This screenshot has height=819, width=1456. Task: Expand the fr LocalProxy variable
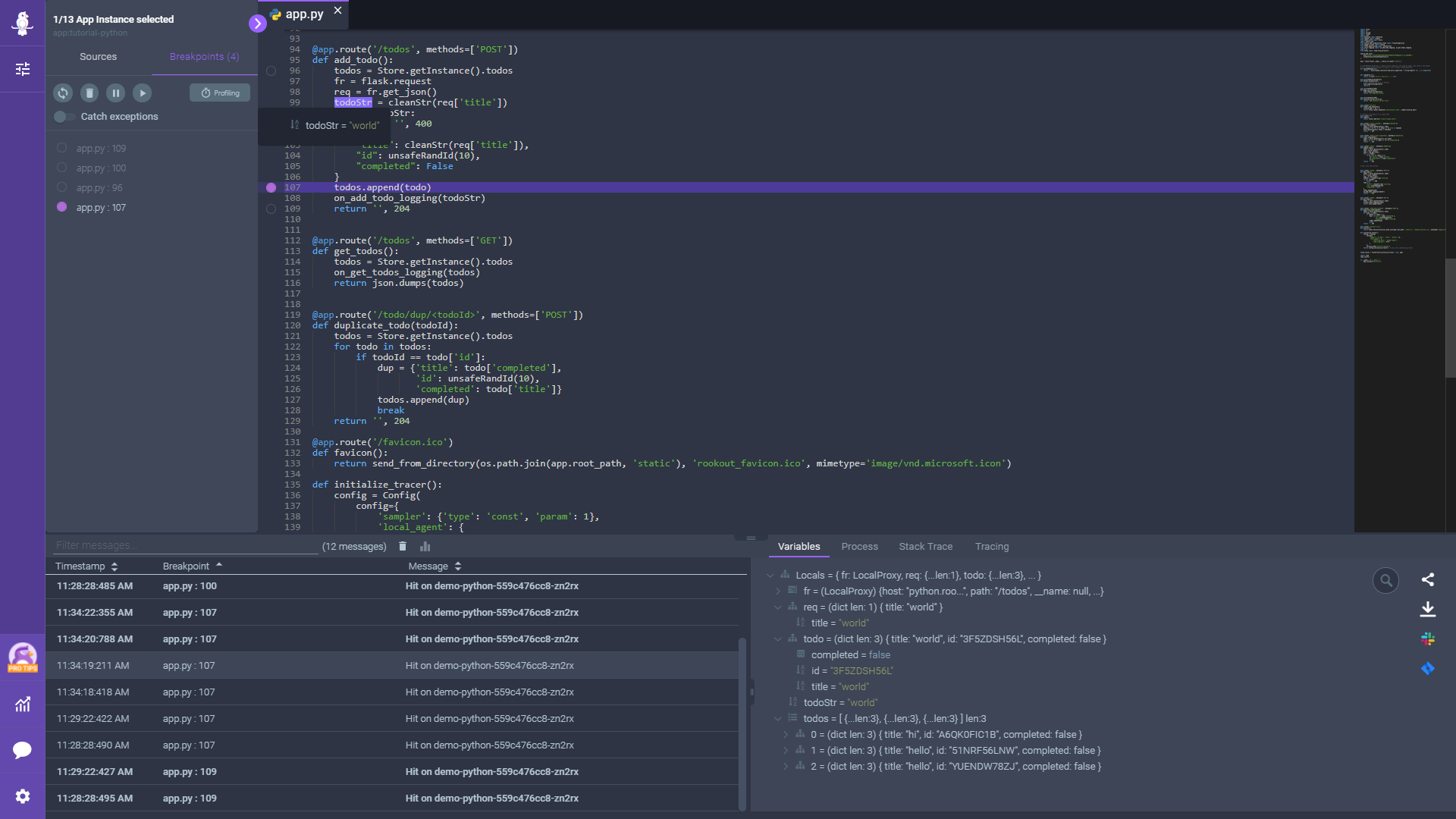click(778, 591)
